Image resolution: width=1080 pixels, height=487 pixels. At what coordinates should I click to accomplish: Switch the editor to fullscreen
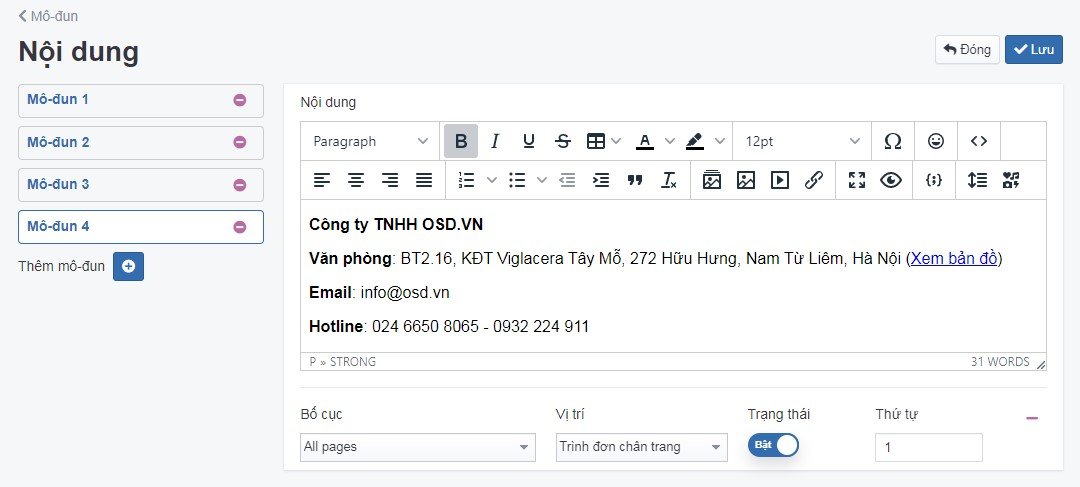tap(856, 180)
